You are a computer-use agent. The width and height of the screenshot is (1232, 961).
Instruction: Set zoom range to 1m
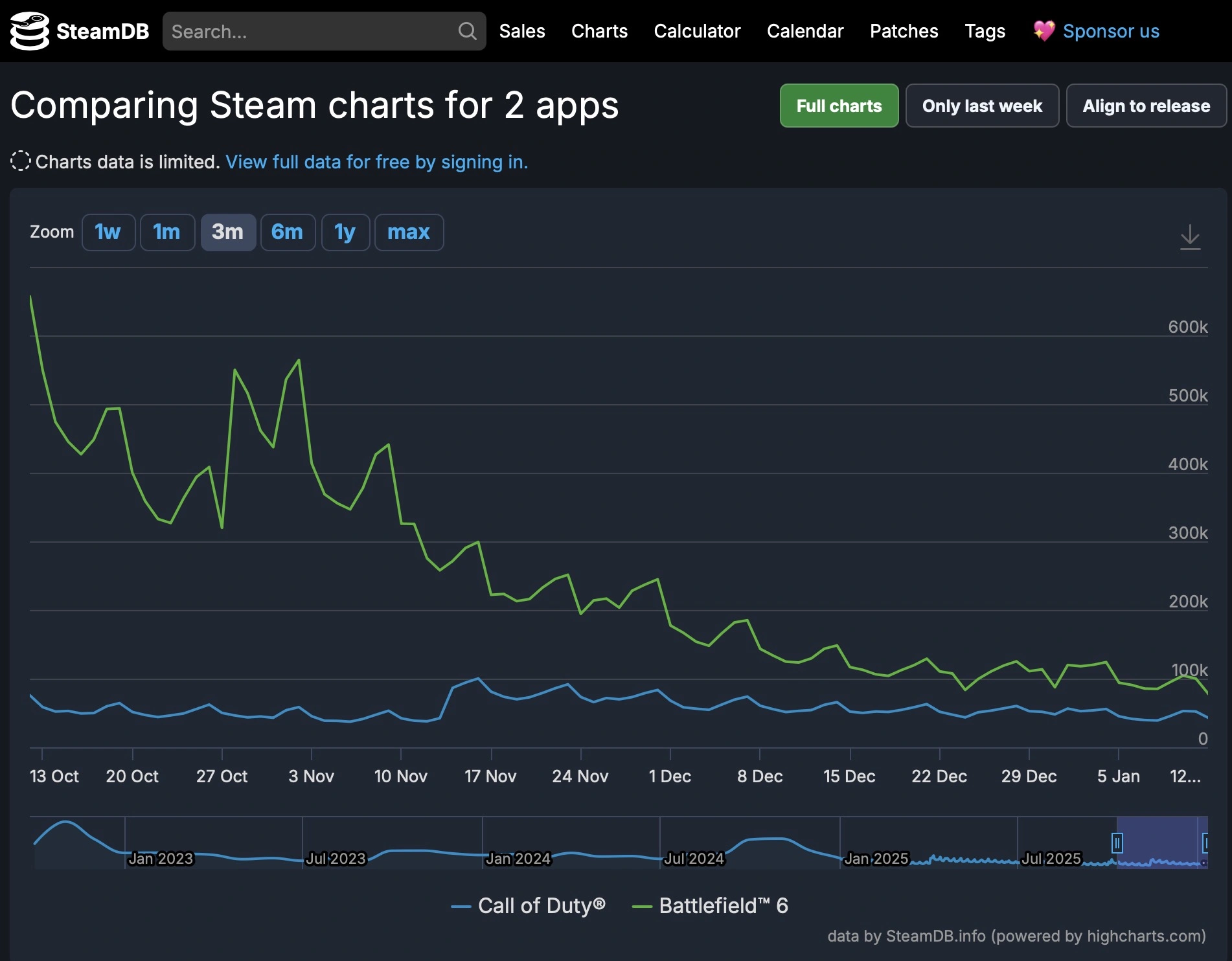pos(167,232)
